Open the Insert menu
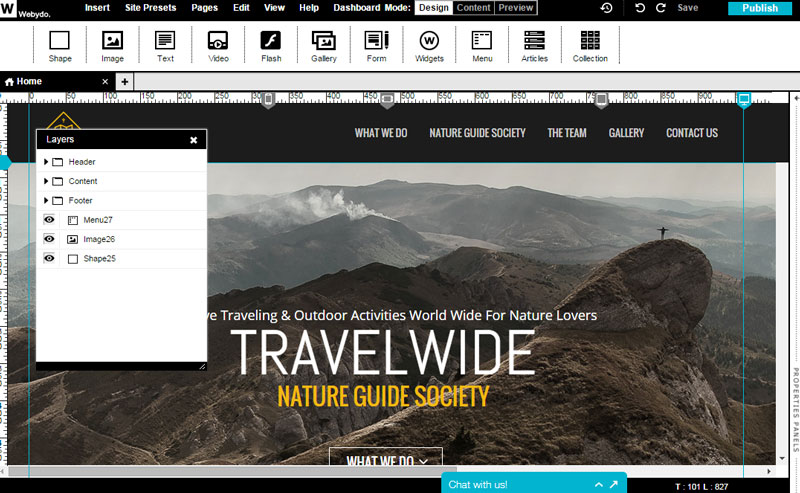The width and height of the screenshot is (800, 493). point(97,8)
